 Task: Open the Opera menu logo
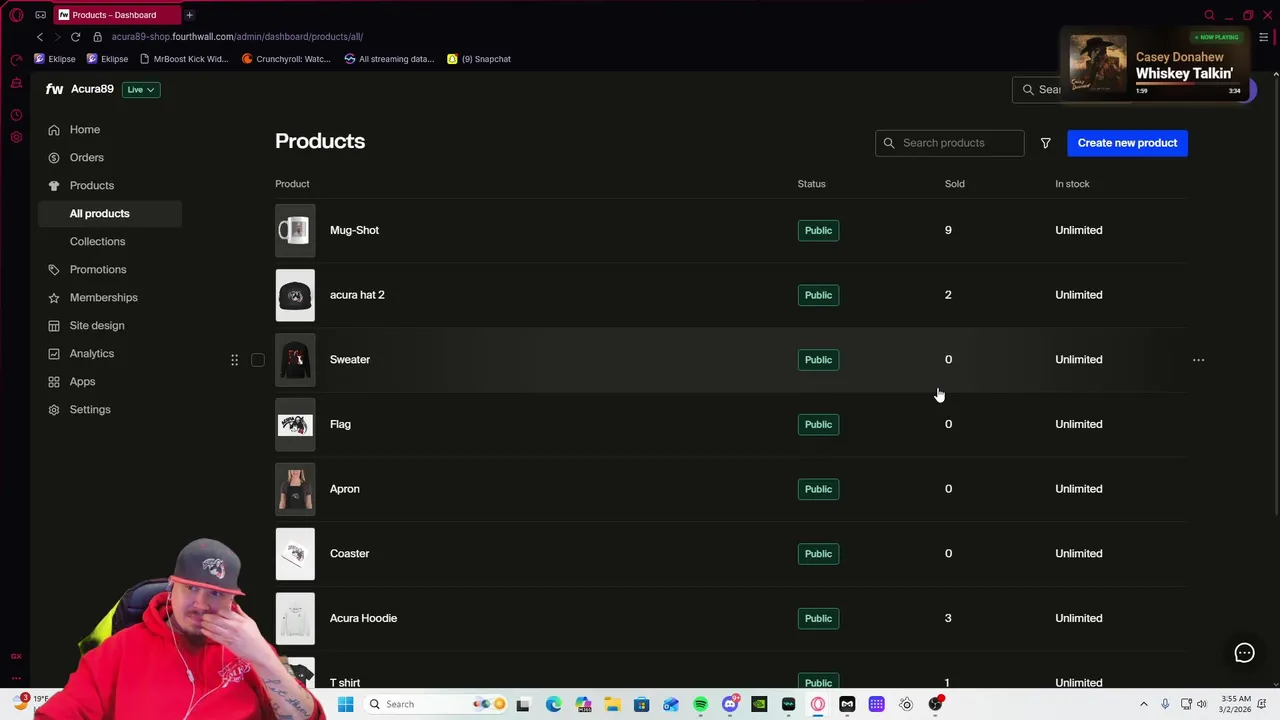(16, 15)
